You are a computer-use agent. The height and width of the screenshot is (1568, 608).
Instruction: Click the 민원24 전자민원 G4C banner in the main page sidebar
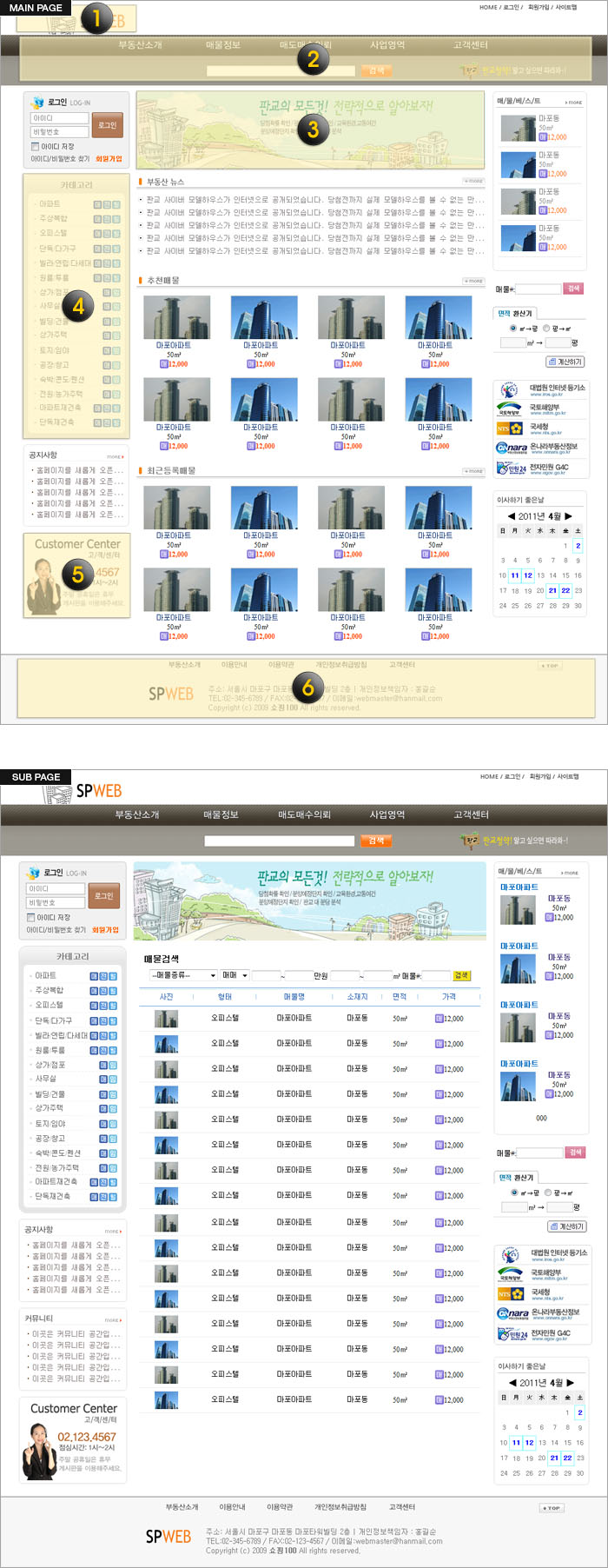532,468
